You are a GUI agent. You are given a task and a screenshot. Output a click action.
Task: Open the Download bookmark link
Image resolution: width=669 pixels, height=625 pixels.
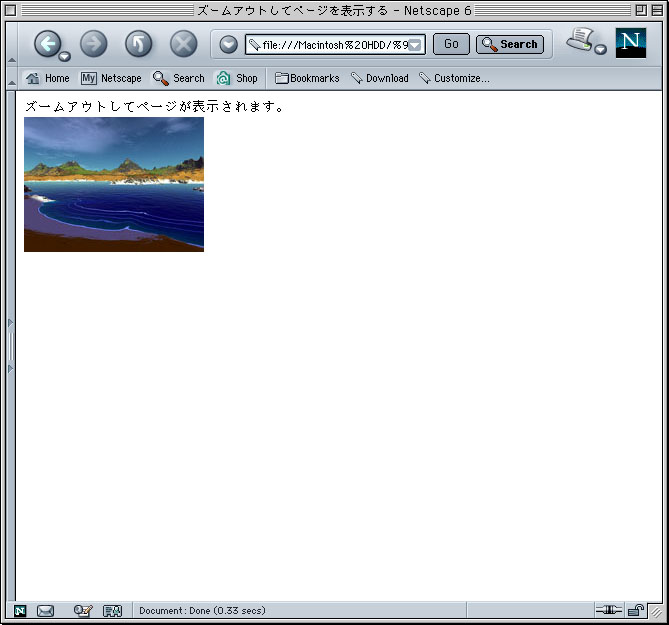[x=380, y=78]
